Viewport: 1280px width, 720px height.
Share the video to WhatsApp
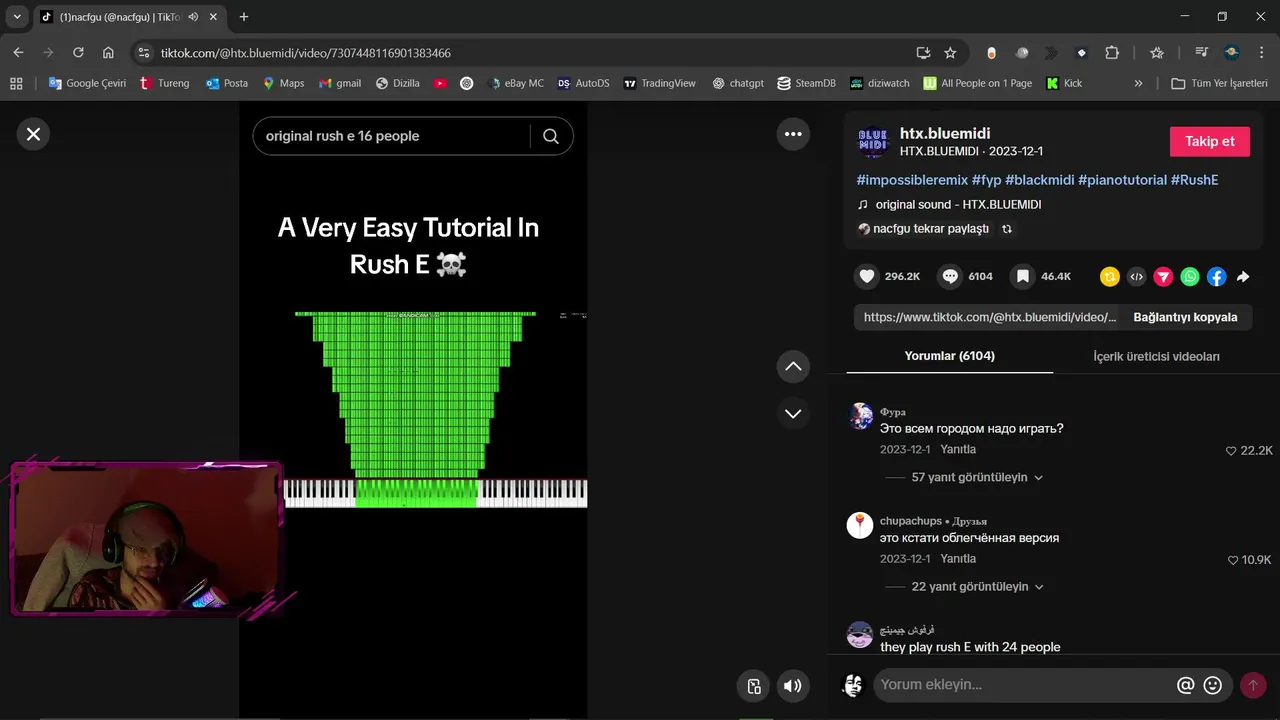coord(1190,277)
